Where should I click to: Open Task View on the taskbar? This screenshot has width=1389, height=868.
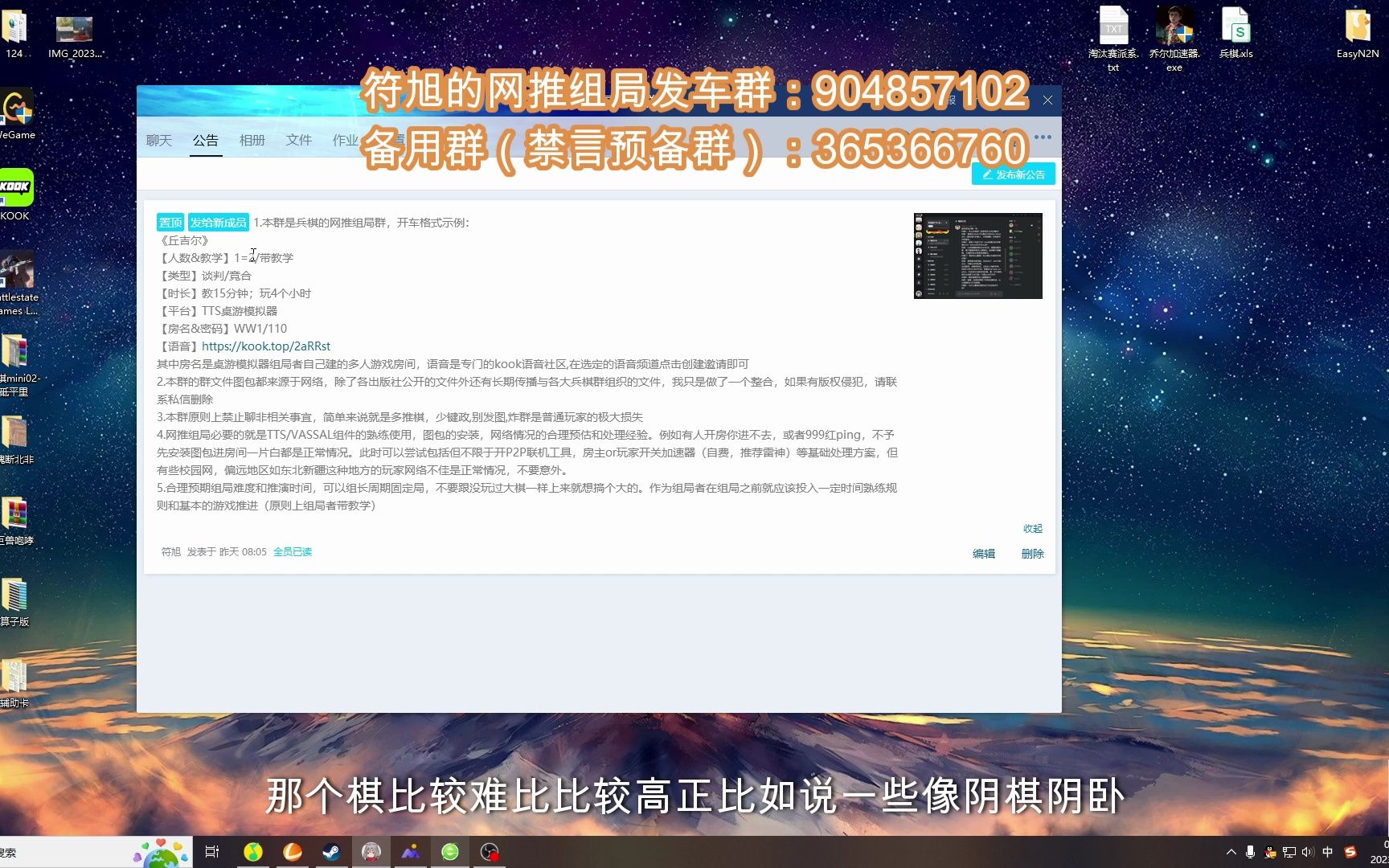[212, 852]
